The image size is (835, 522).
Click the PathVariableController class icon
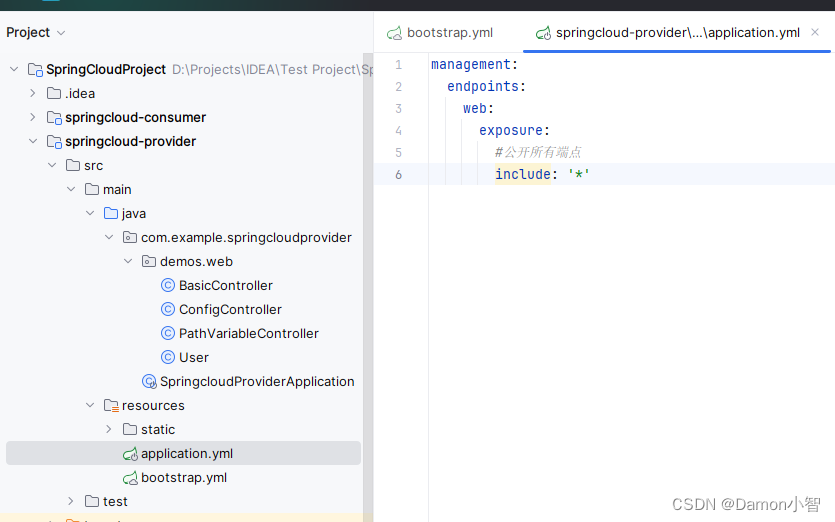coord(168,333)
